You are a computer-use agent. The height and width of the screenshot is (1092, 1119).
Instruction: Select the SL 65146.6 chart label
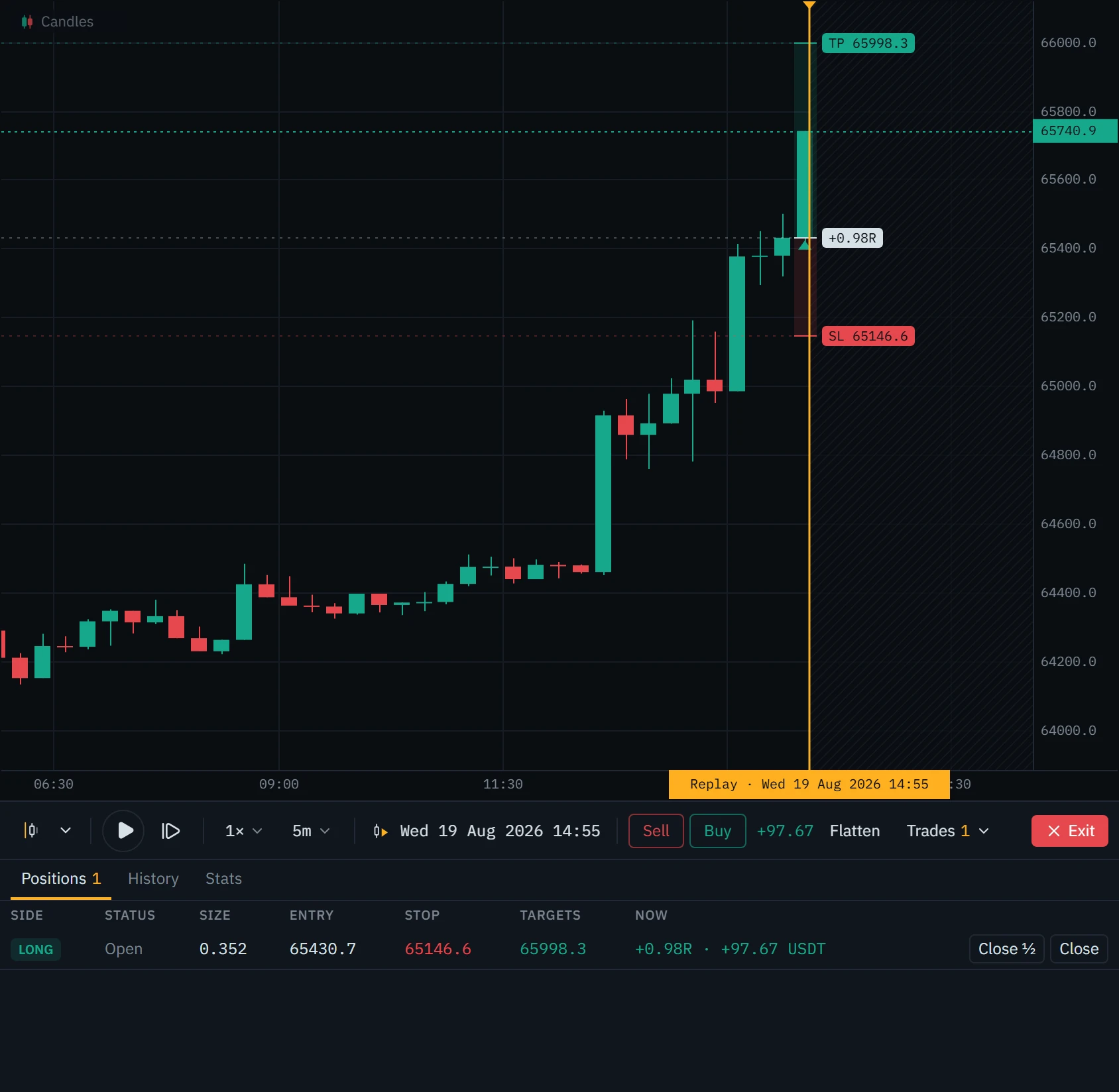pos(868,336)
